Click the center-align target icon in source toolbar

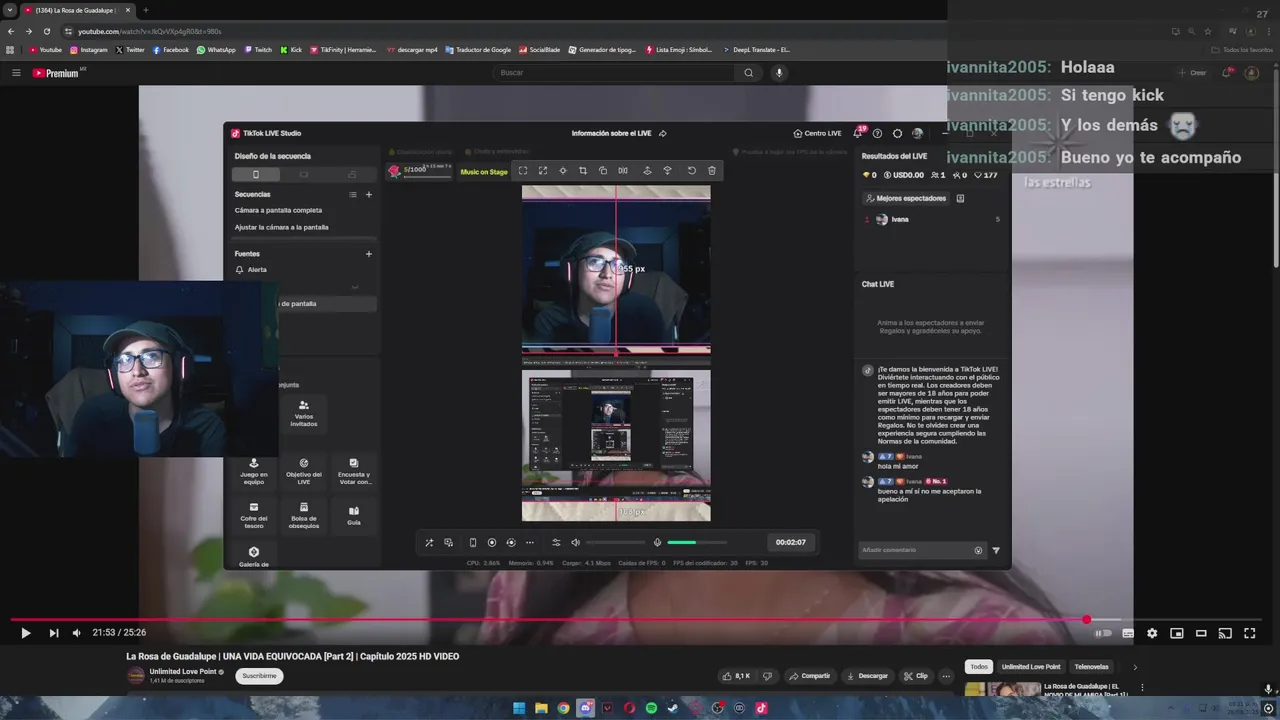(563, 171)
